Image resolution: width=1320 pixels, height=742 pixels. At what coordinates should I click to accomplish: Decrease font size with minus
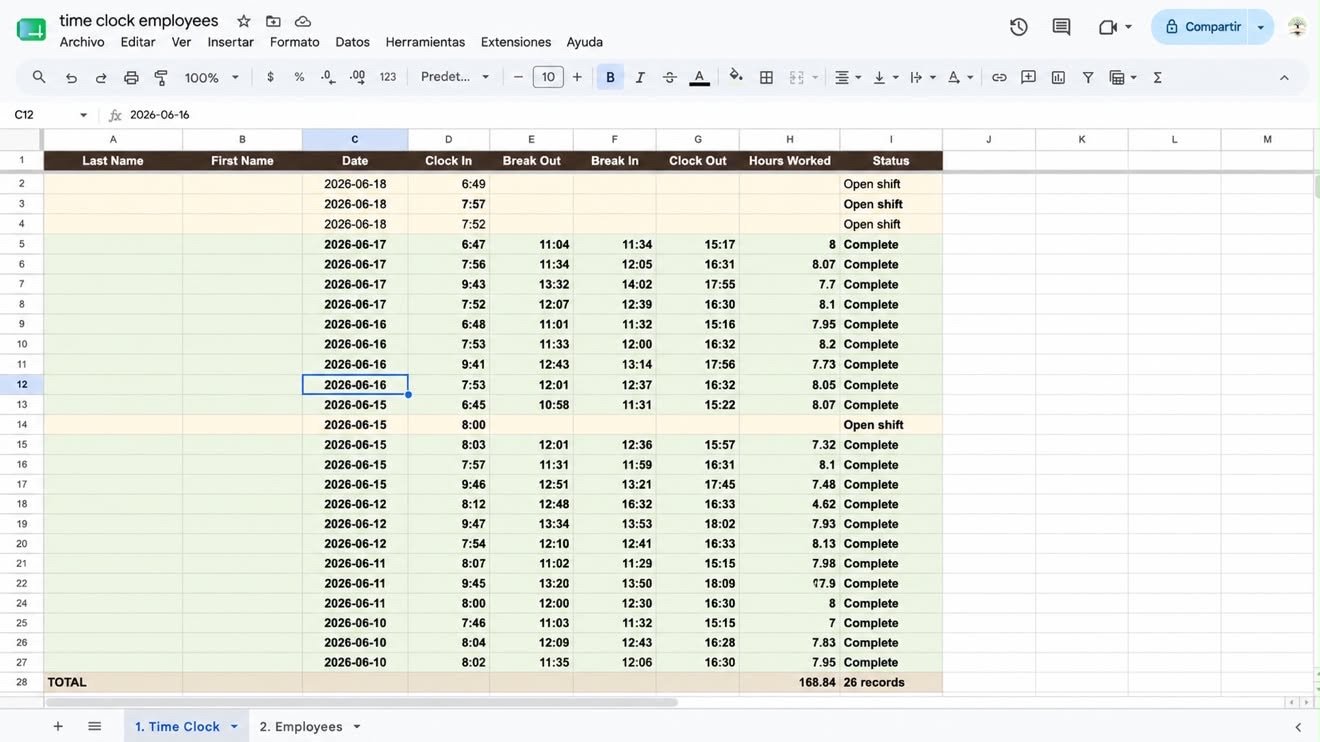[518, 77]
